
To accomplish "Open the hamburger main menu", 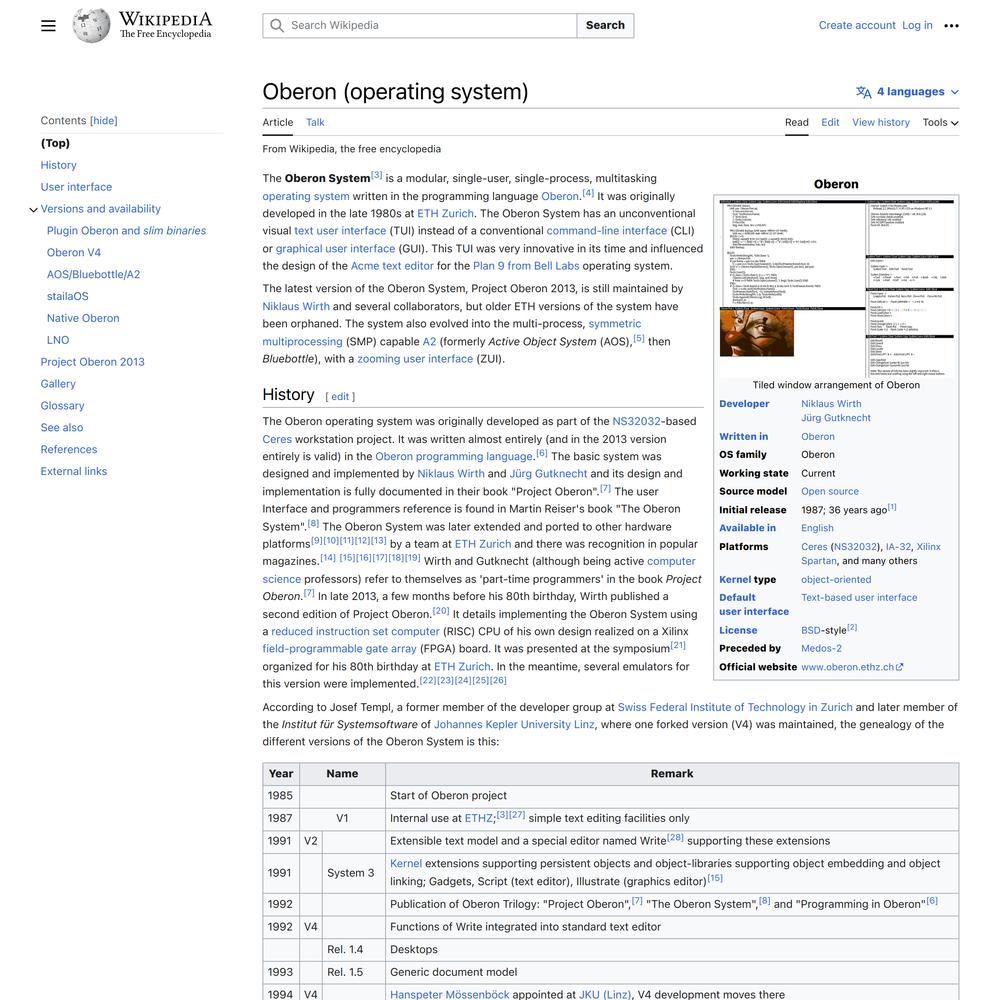I will point(48,26).
